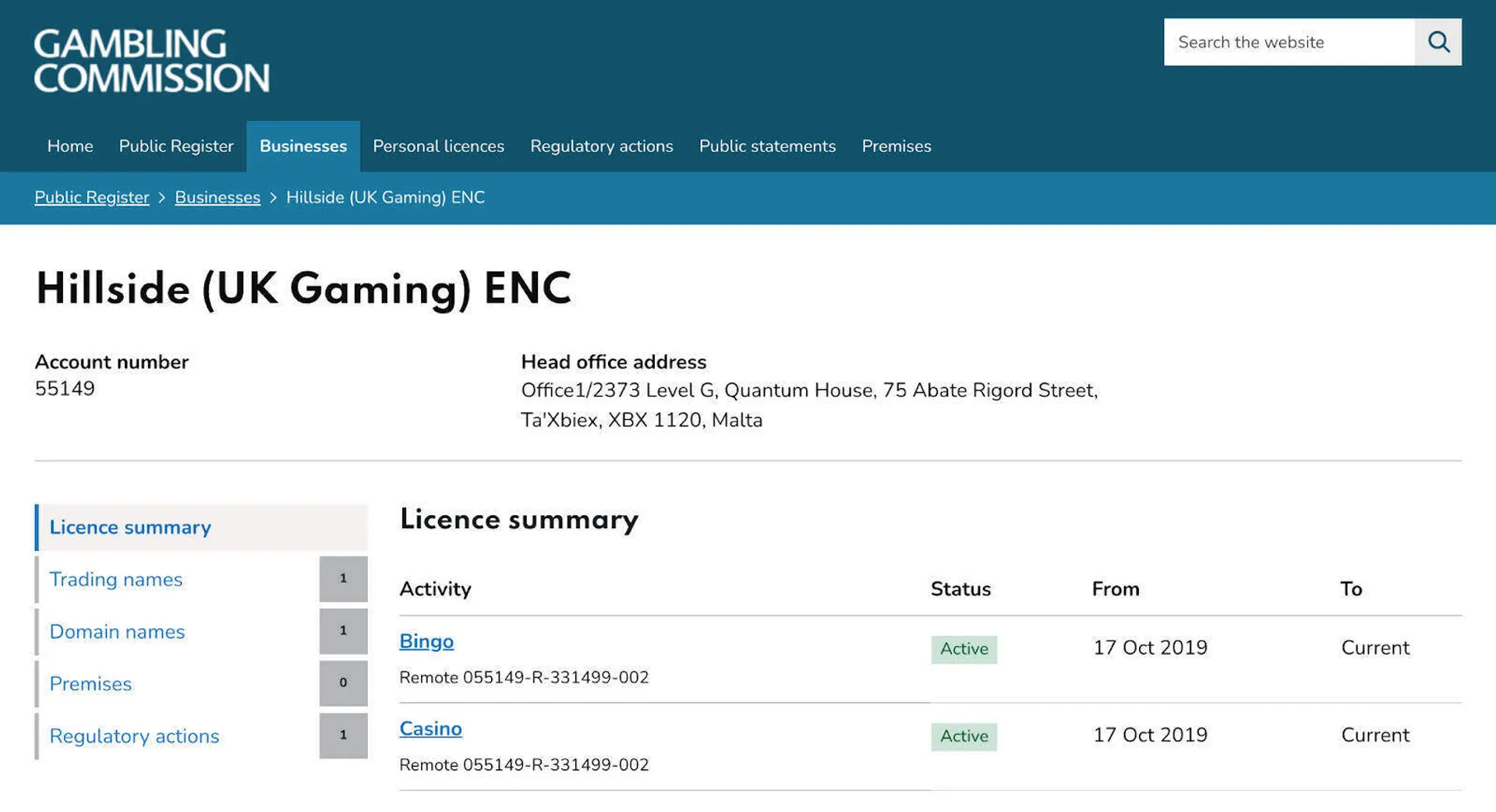Open Premises section in sidebar
This screenshot has width=1496, height=812.
coord(90,684)
